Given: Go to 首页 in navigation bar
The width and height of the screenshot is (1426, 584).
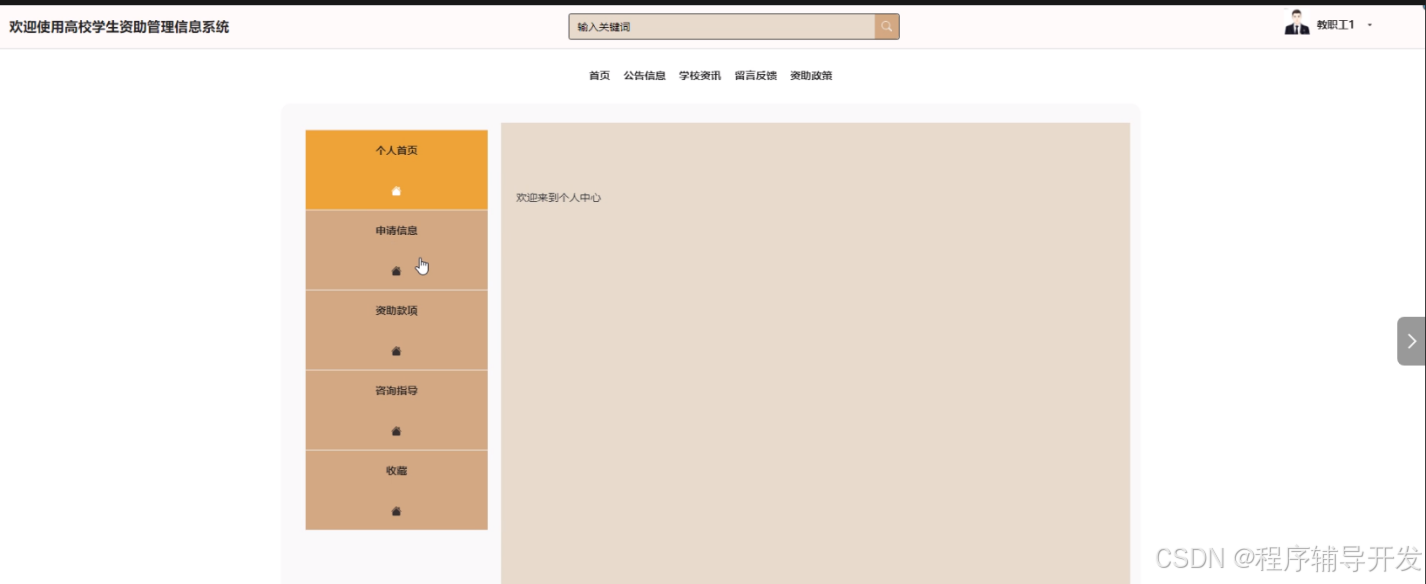Looking at the screenshot, I should 599,76.
